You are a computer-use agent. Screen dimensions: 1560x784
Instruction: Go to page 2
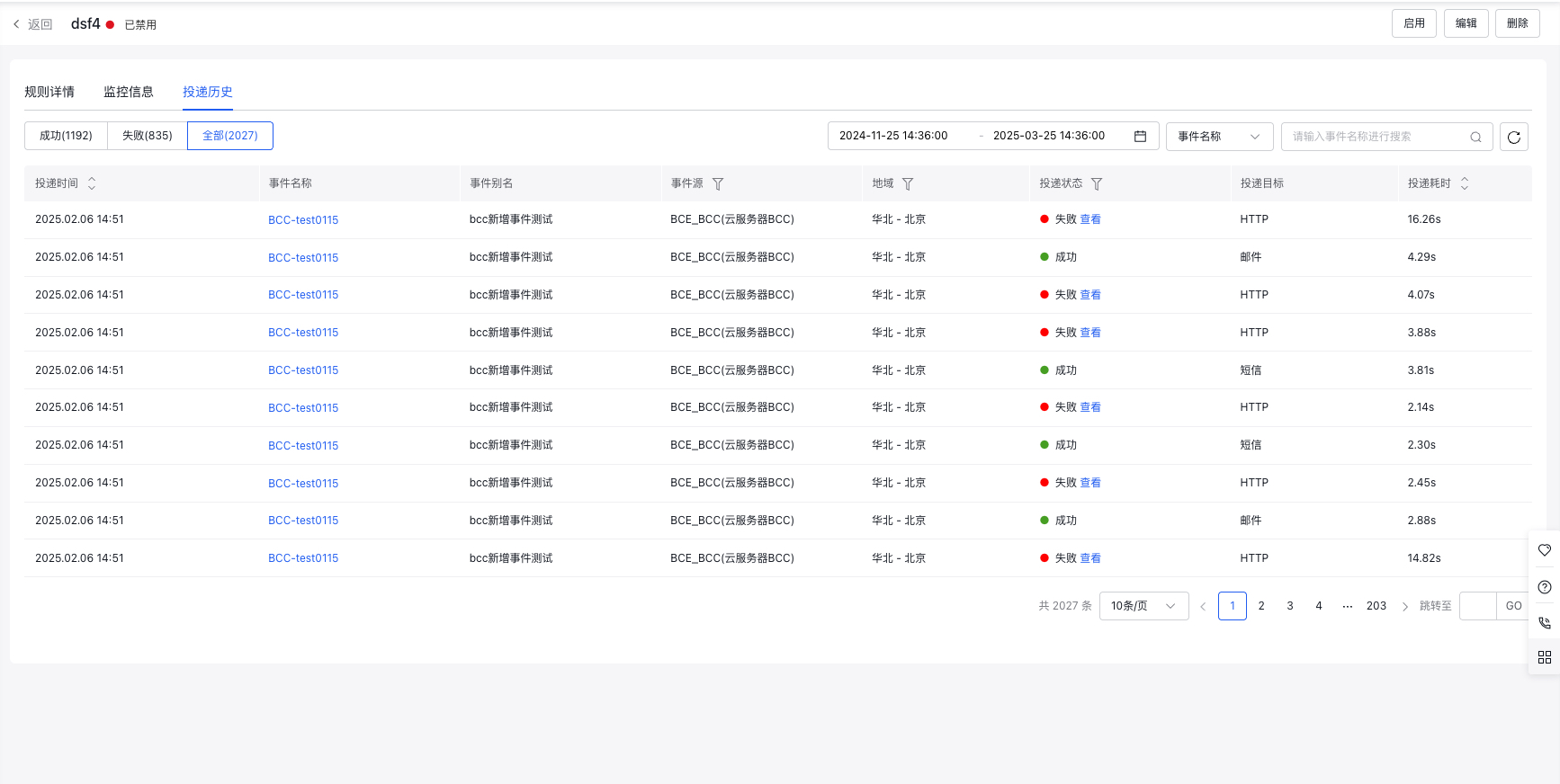point(1261,606)
